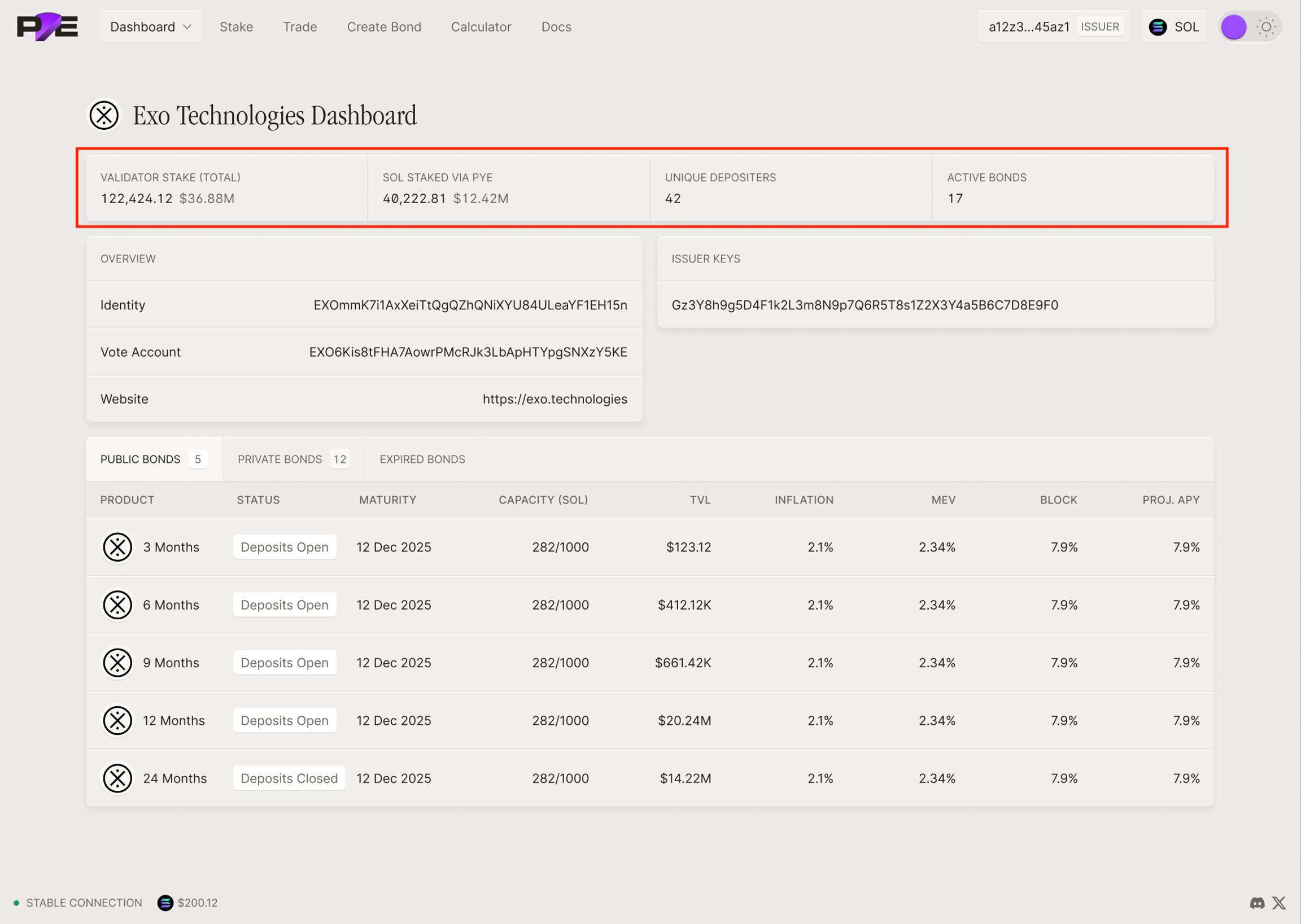The width and height of the screenshot is (1301, 924).
Task: Click the Exo icon in the 24 Months row
Action: pos(118,778)
